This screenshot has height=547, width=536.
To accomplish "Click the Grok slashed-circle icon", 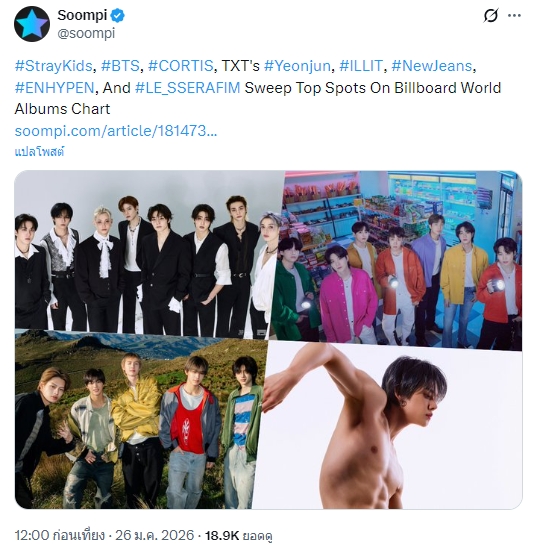I will [491, 15].
